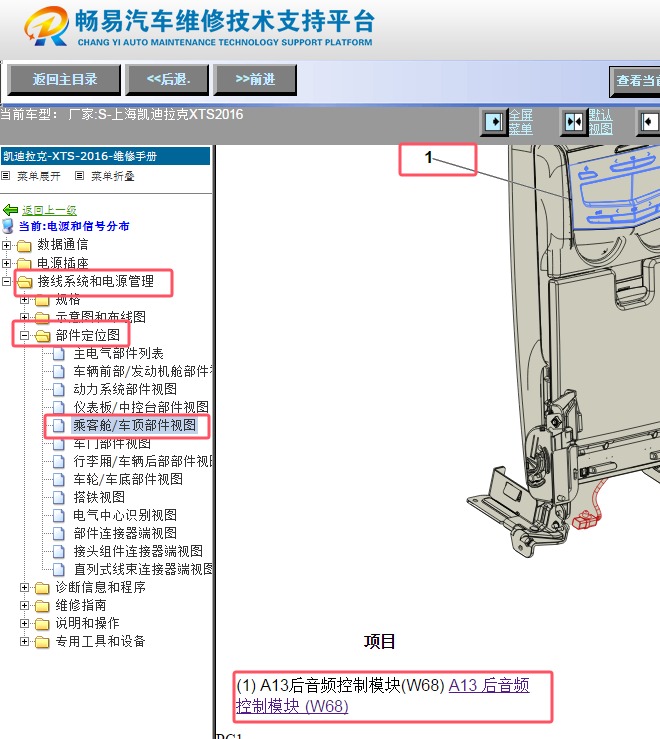This screenshot has width=660, height=739.
Task: Open the 主电气部件列表 document
Action: 118,353
